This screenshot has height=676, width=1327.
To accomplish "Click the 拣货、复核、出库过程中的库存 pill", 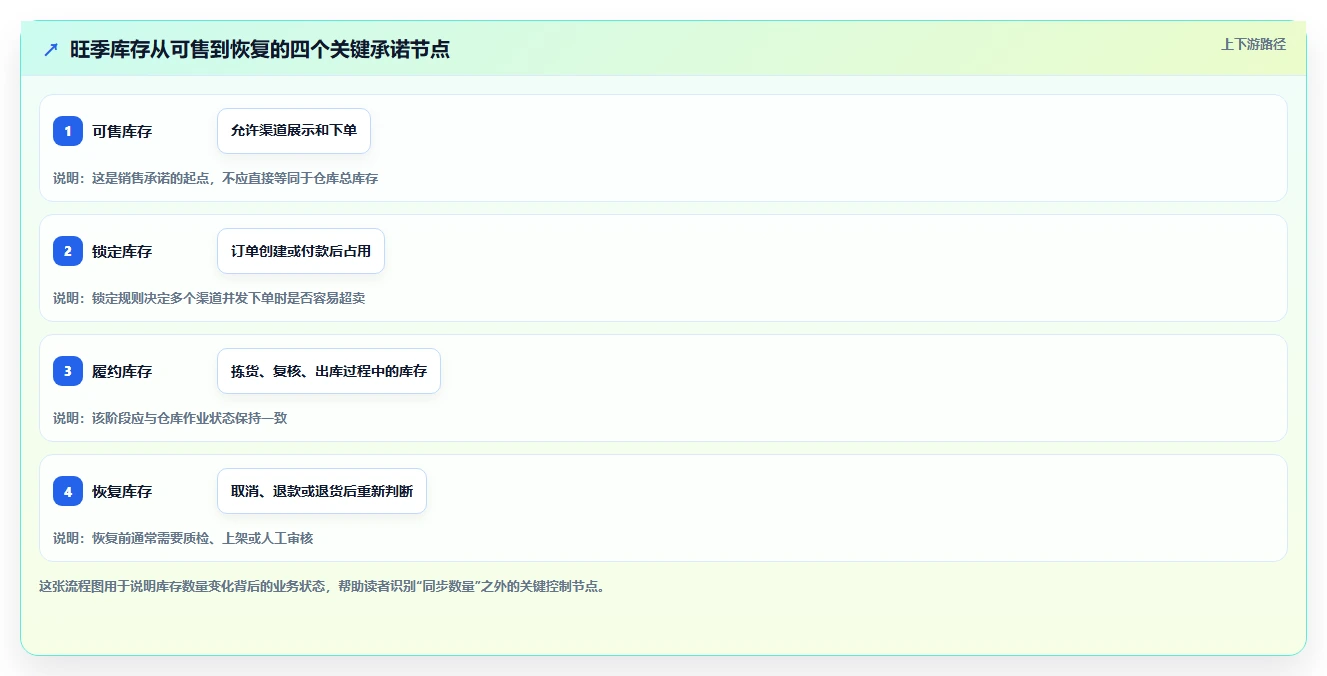I will 329,371.
